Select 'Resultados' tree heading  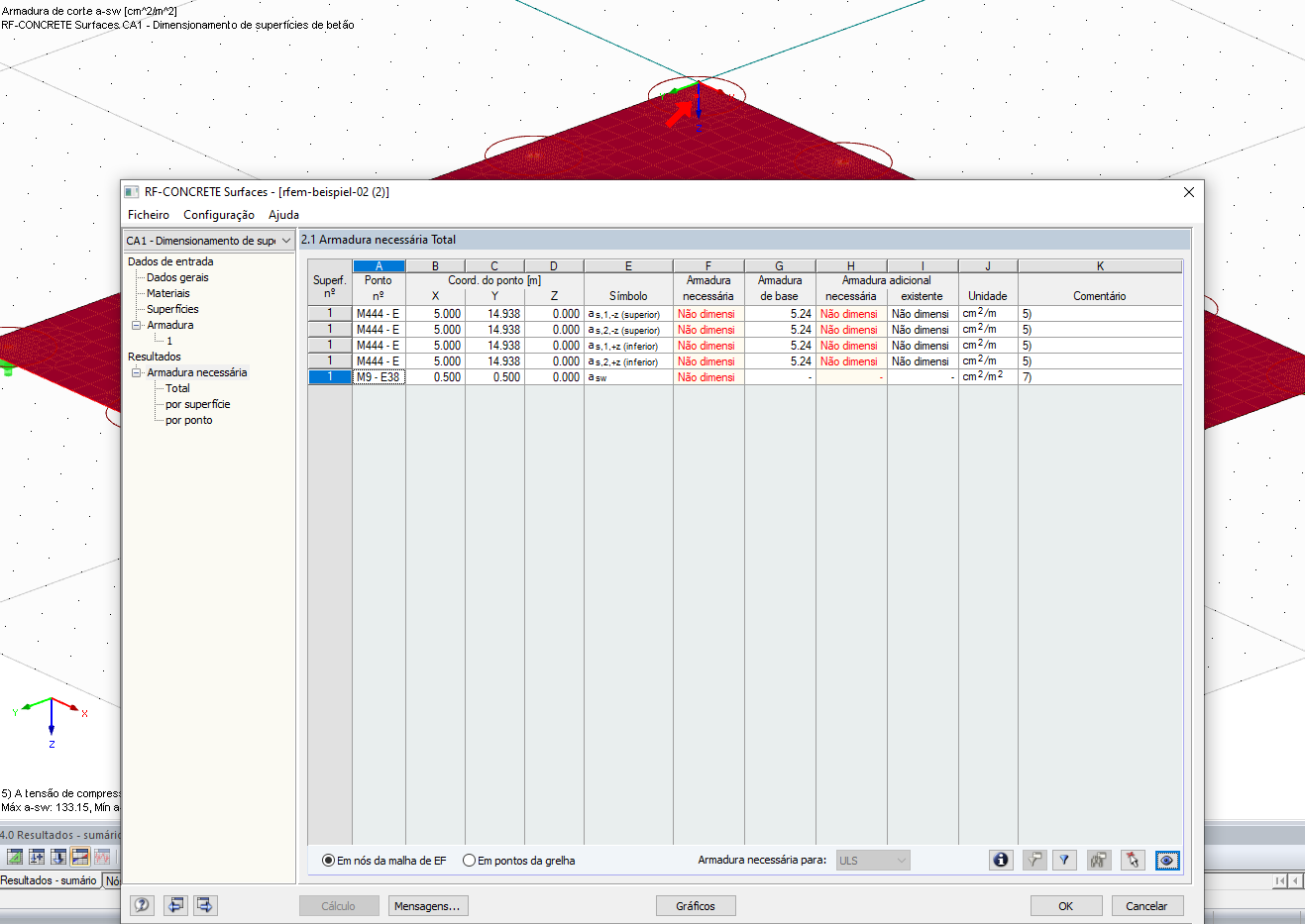(x=155, y=357)
